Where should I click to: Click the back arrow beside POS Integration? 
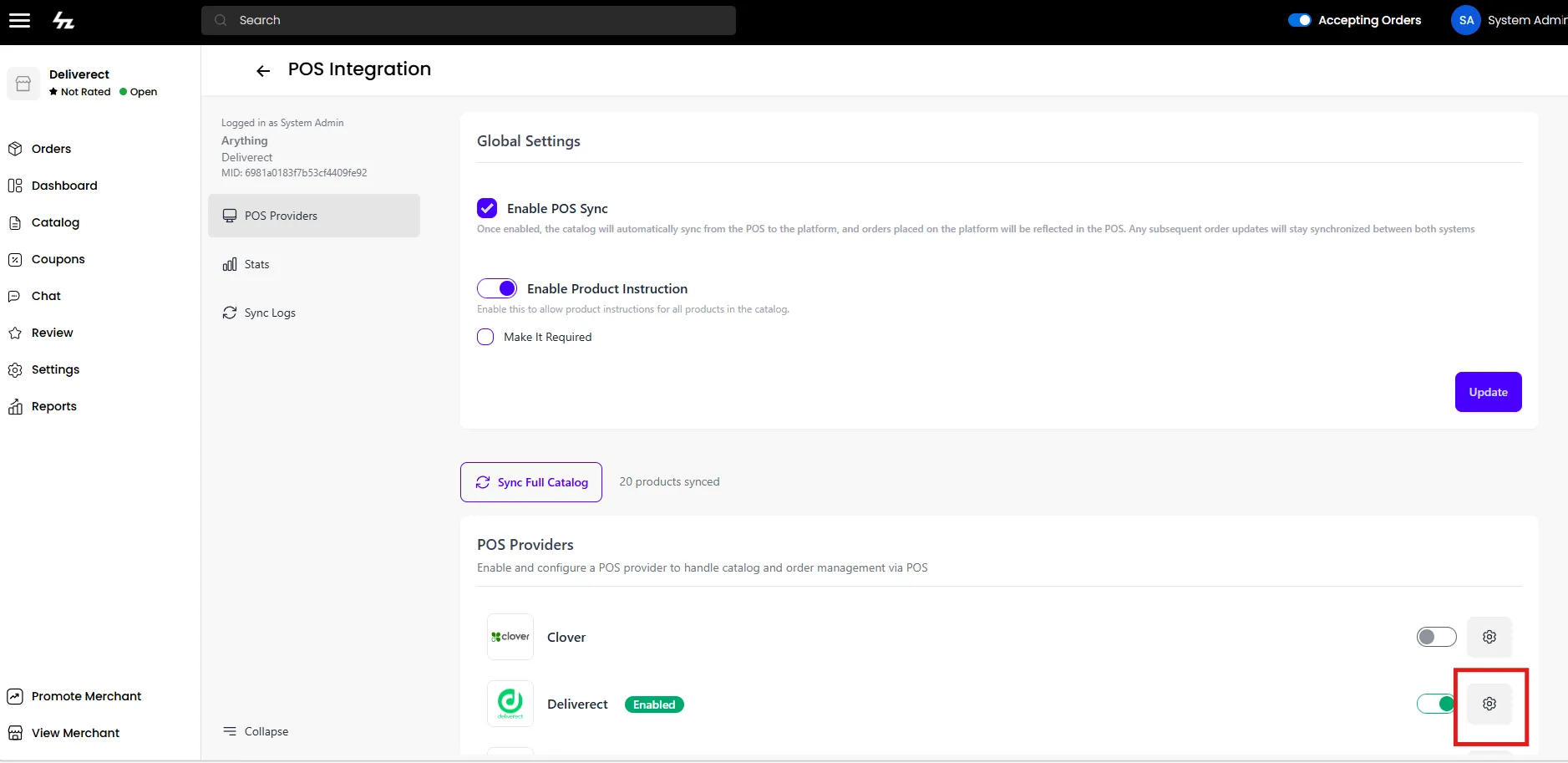[x=263, y=71]
